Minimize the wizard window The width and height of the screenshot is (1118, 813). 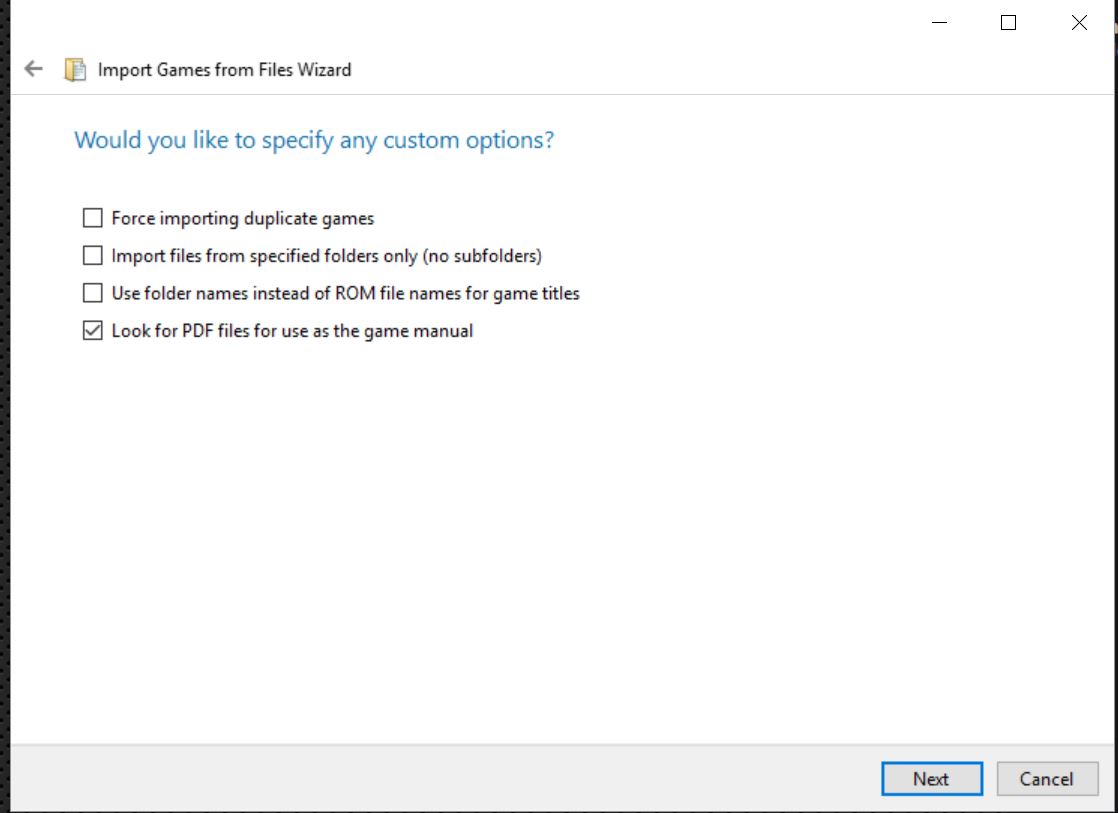pos(939,23)
